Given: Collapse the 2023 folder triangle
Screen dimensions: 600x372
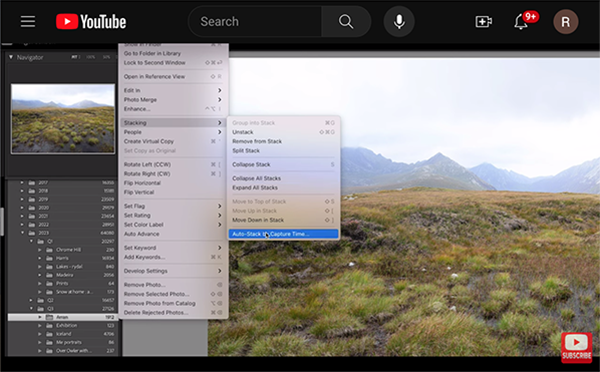Looking at the screenshot, I should (x=22, y=233).
